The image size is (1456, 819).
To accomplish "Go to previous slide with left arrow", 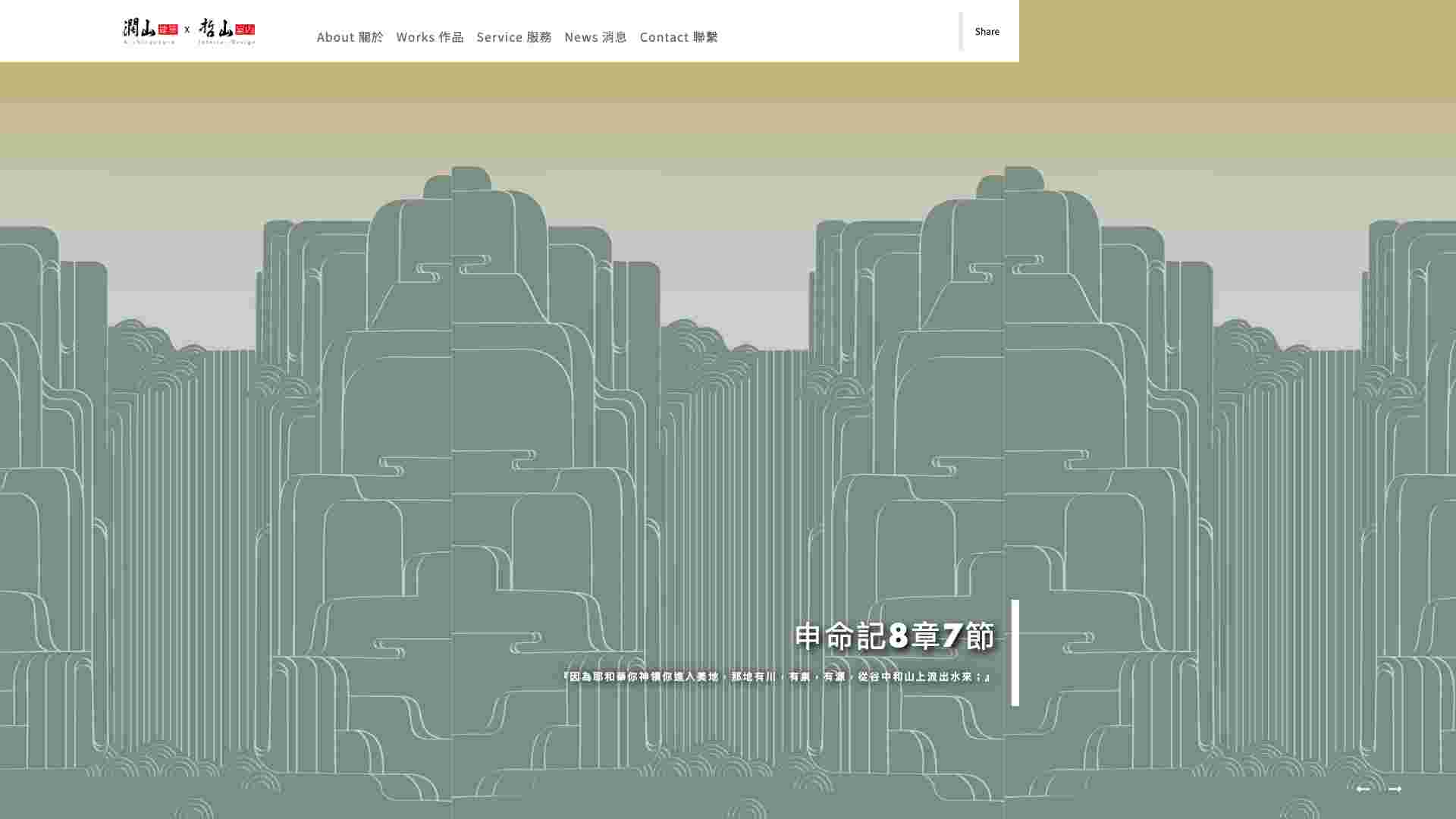I will [x=1363, y=789].
